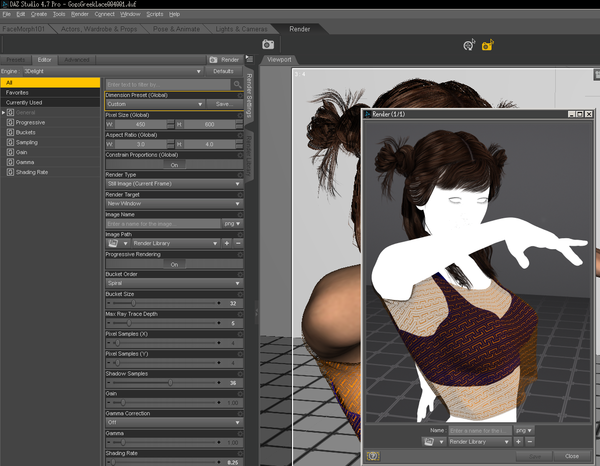The width and height of the screenshot is (600, 466).
Task: Click the help icon in Render window
Action: [x=373, y=456]
